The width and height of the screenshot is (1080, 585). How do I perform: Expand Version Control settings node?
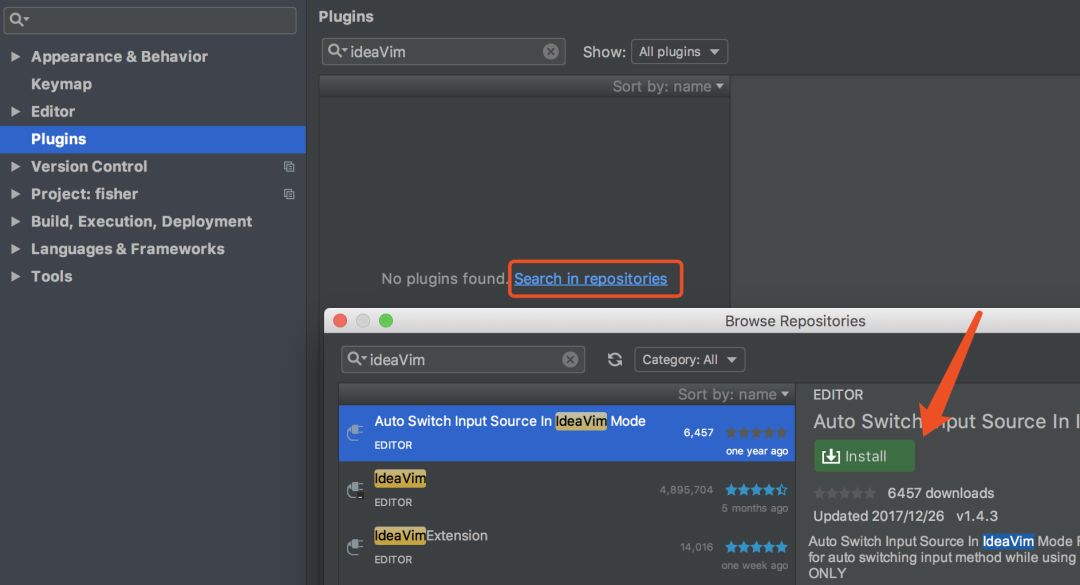(x=15, y=167)
